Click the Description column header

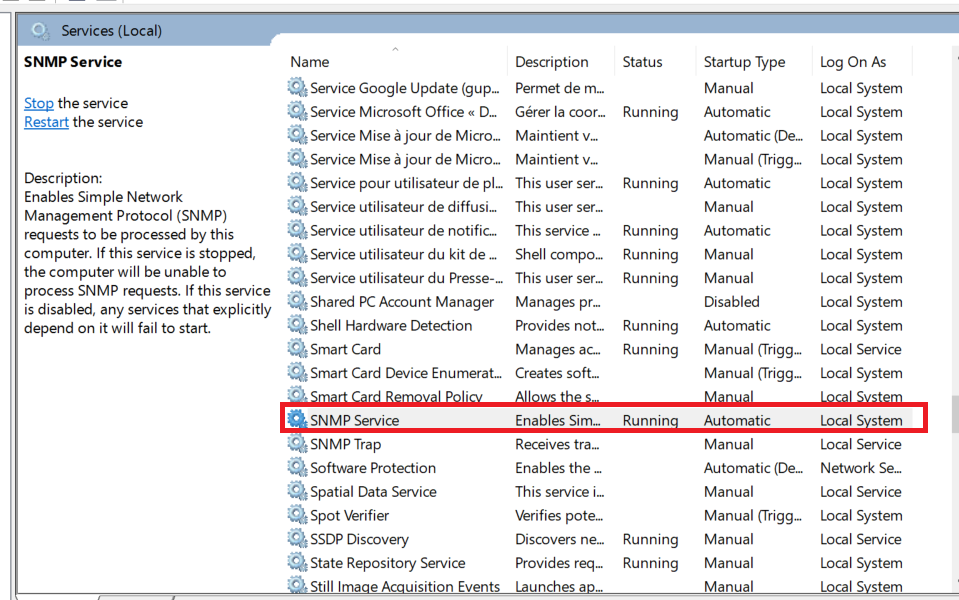point(551,62)
